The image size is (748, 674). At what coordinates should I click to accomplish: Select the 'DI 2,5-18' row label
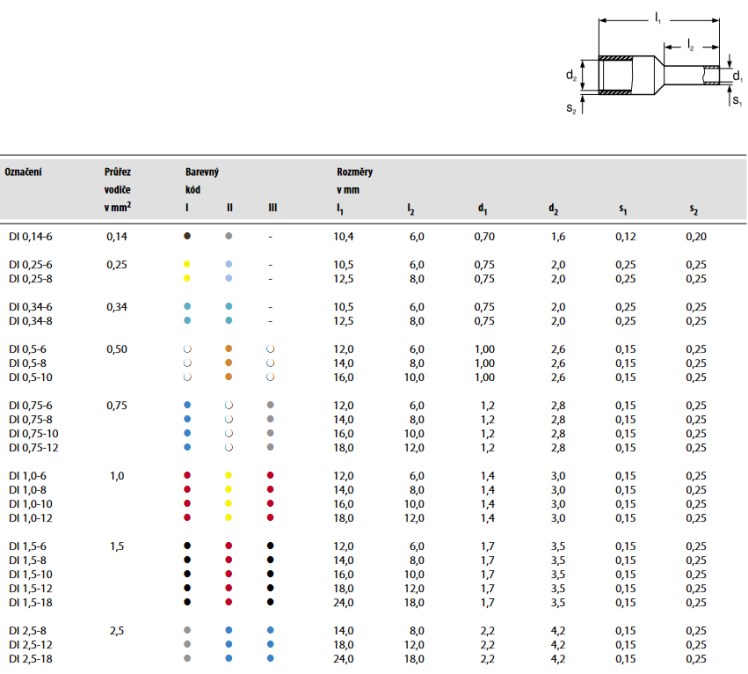tap(31, 659)
